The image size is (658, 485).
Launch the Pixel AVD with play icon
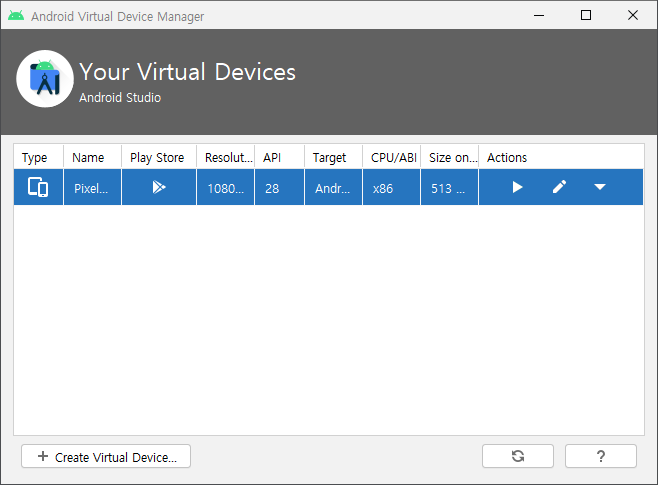click(517, 187)
